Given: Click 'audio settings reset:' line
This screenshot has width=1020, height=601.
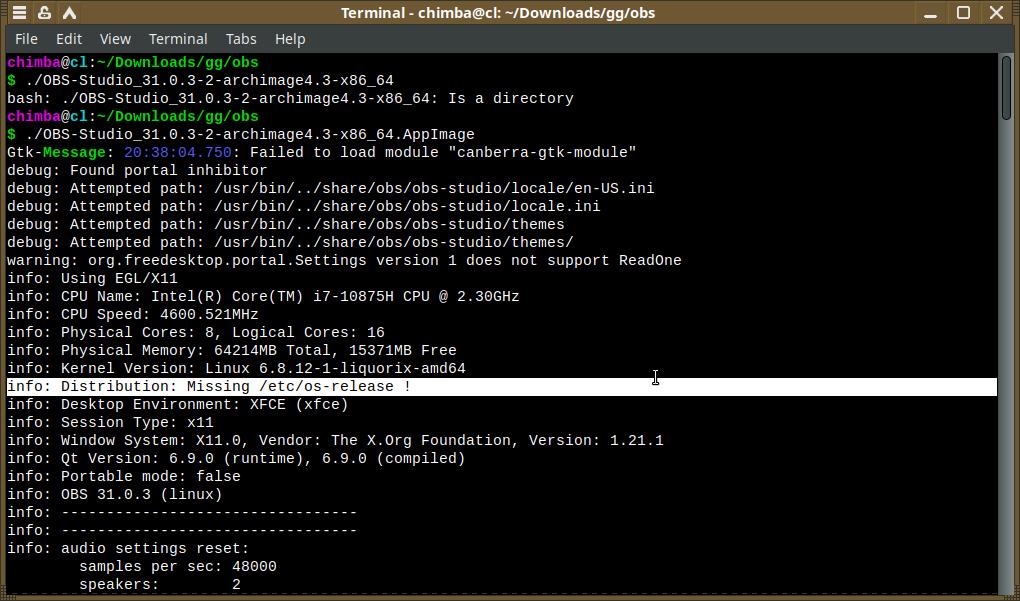Looking at the screenshot, I should [128, 549].
